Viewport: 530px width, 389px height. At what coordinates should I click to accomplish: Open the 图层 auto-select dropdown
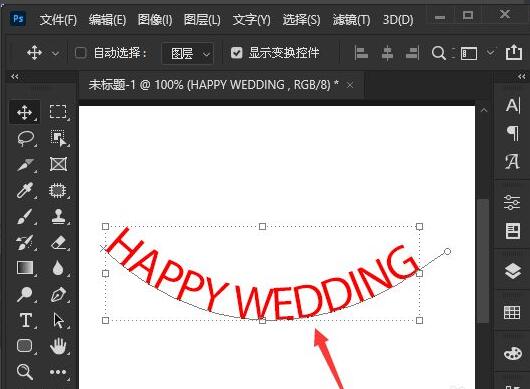click(188, 53)
